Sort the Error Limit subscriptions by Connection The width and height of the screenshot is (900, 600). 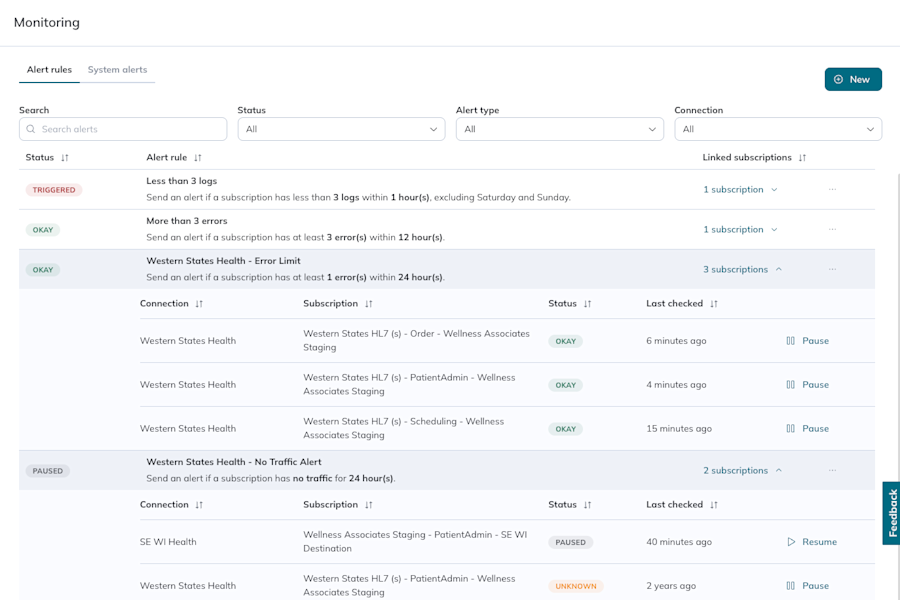(199, 304)
